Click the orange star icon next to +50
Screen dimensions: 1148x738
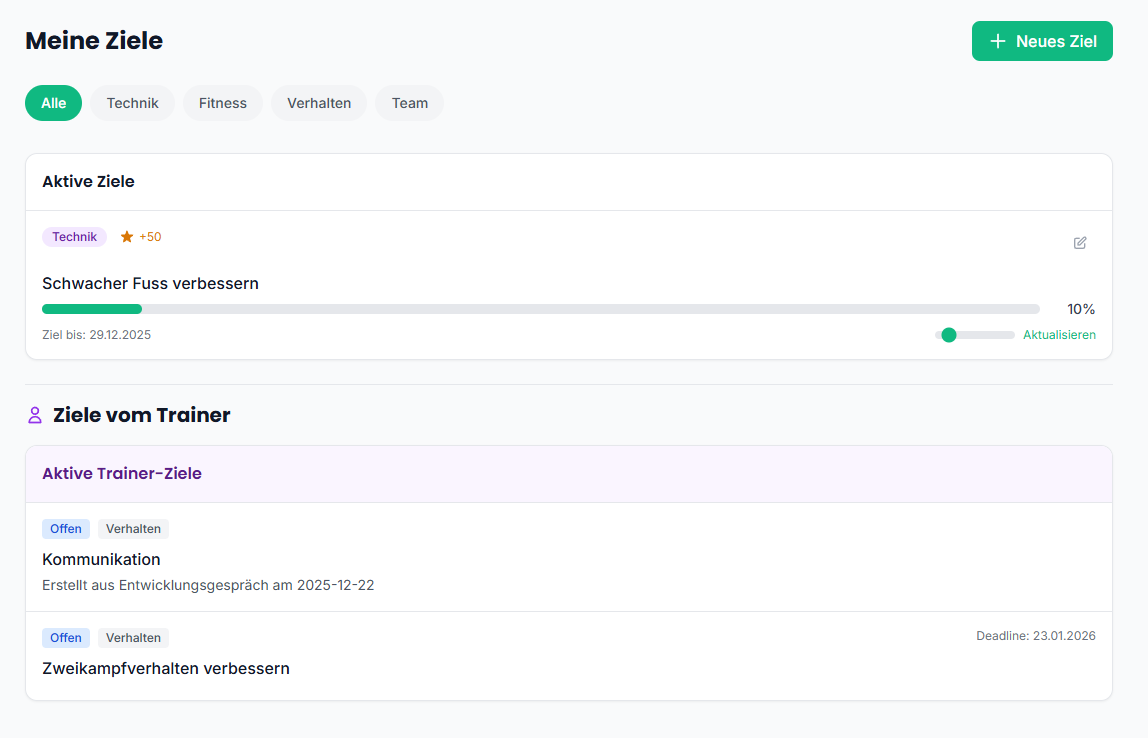click(126, 237)
